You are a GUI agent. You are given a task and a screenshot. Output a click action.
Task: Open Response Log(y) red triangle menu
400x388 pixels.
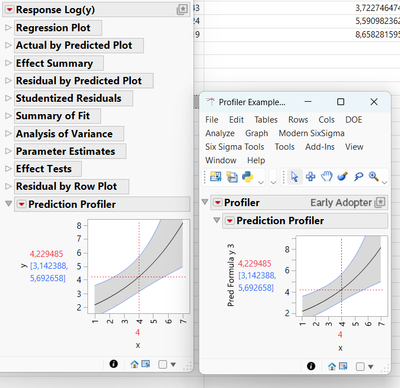pos(9,10)
